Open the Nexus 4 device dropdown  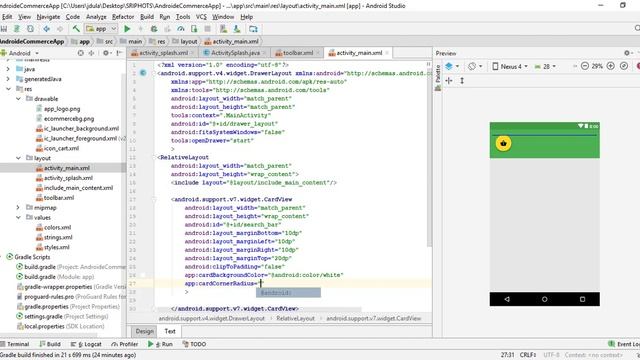(x=510, y=66)
